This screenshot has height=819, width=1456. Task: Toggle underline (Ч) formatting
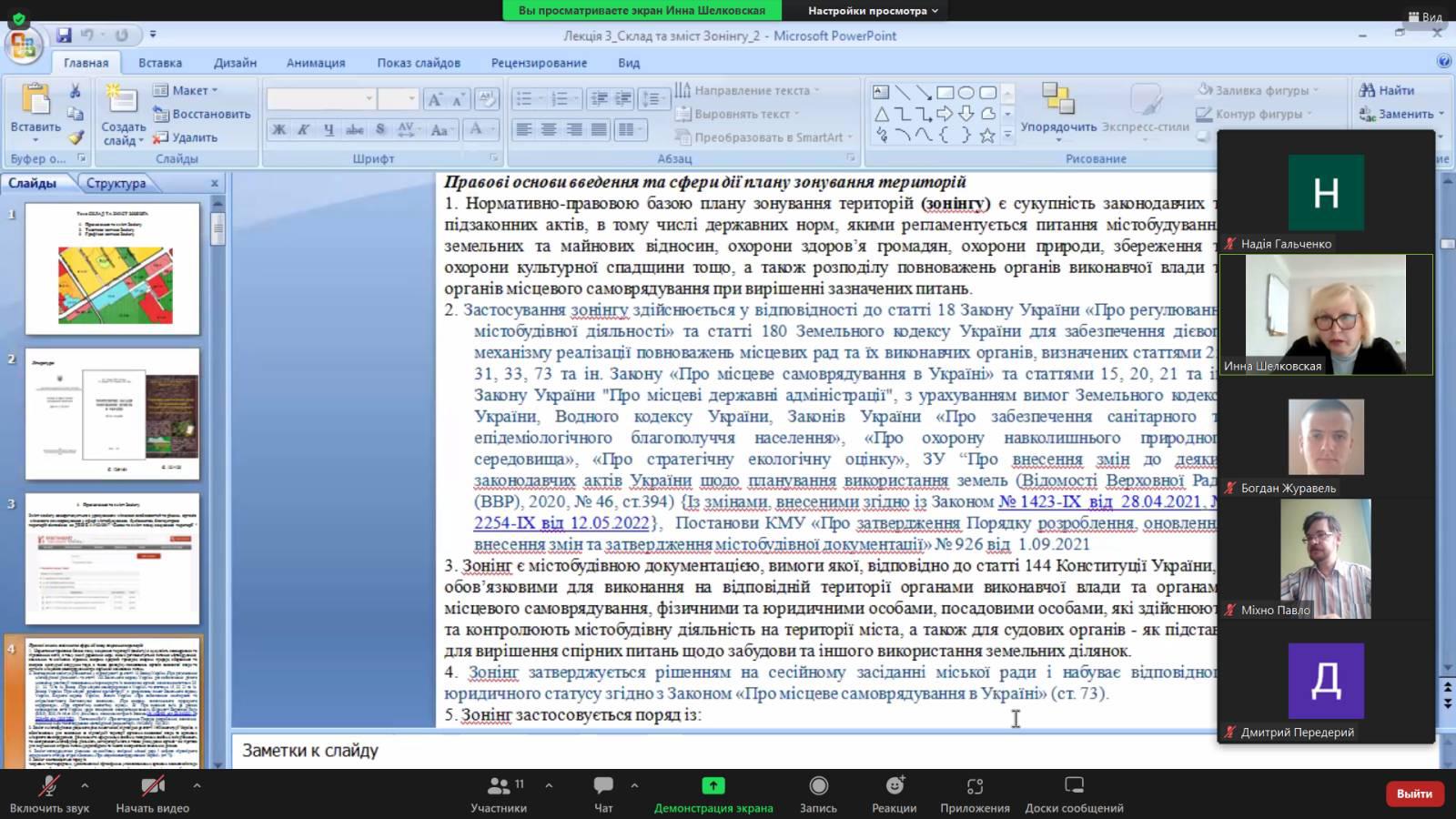(x=328, y=129)
